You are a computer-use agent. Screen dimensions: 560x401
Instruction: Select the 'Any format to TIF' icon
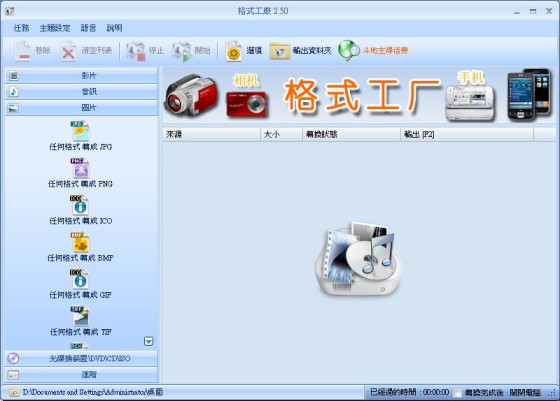click(x=80, y=316)
